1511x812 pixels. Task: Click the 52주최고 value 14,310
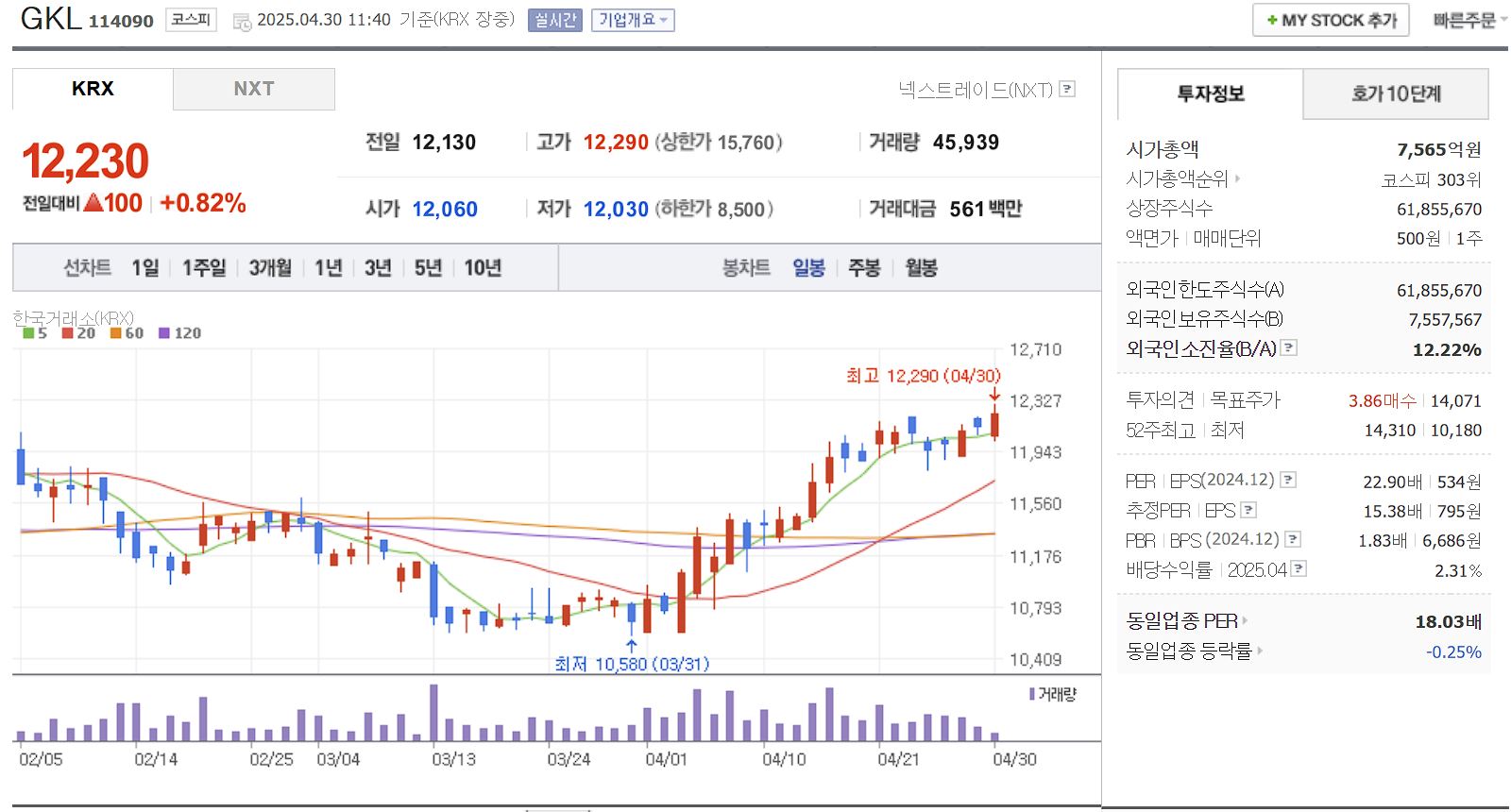(x=1390, y=431)
